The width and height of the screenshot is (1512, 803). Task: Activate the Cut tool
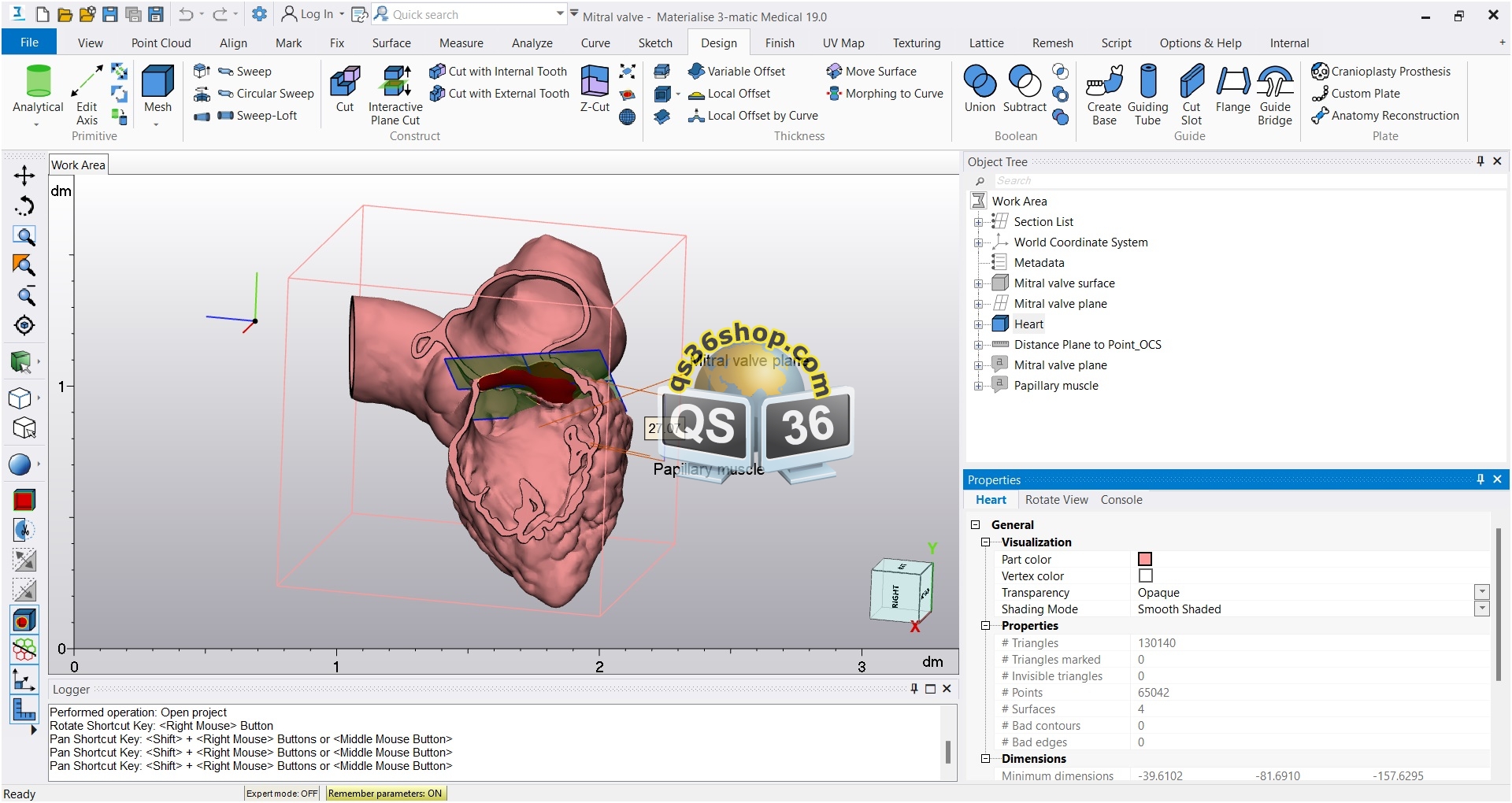pyautogui.click(x=345, y=89)
